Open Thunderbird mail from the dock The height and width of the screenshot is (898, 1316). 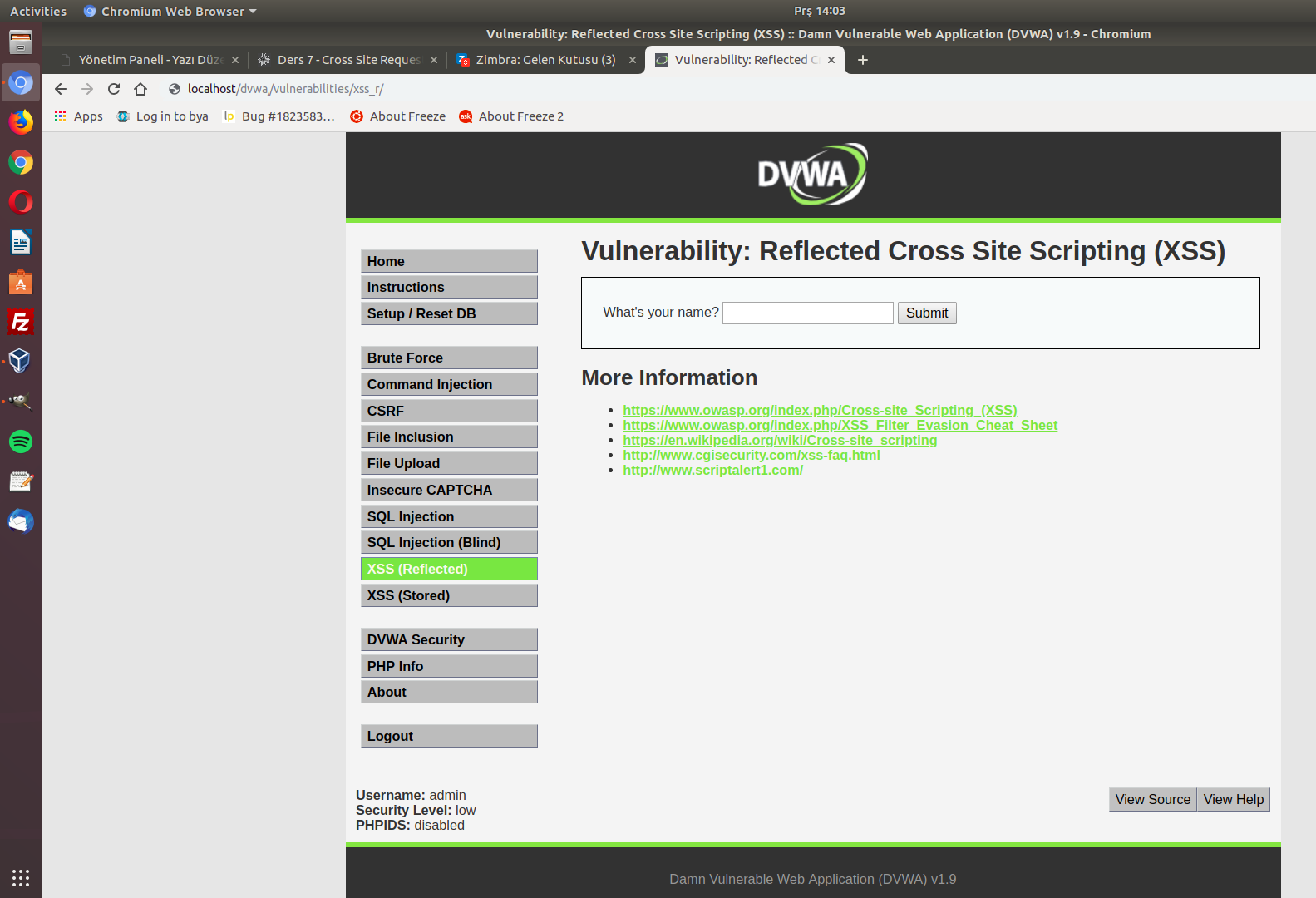pos(21,521)
